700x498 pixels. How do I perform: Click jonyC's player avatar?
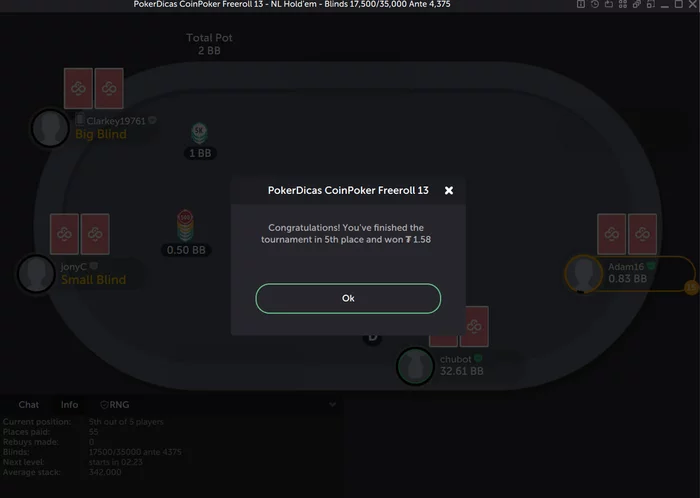[x=36, y=274]
